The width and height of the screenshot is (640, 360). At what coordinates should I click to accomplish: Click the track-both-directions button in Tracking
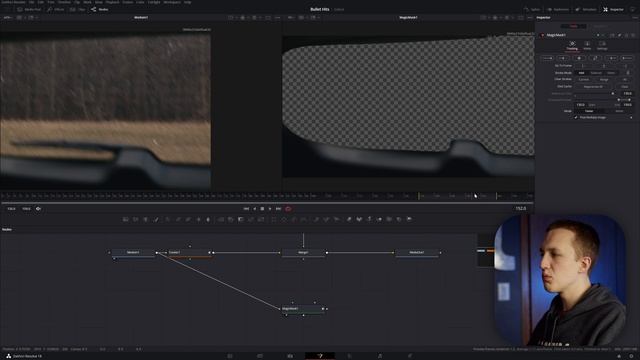tap(596, 58)
